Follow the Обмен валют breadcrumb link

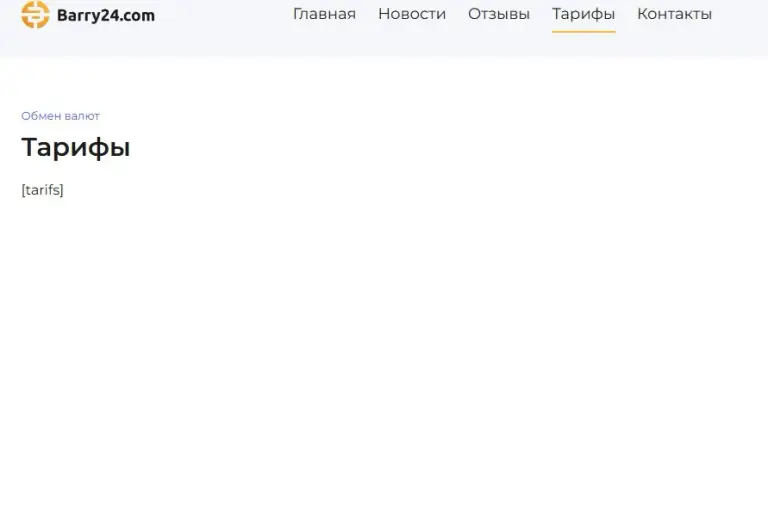click(60, 116)
